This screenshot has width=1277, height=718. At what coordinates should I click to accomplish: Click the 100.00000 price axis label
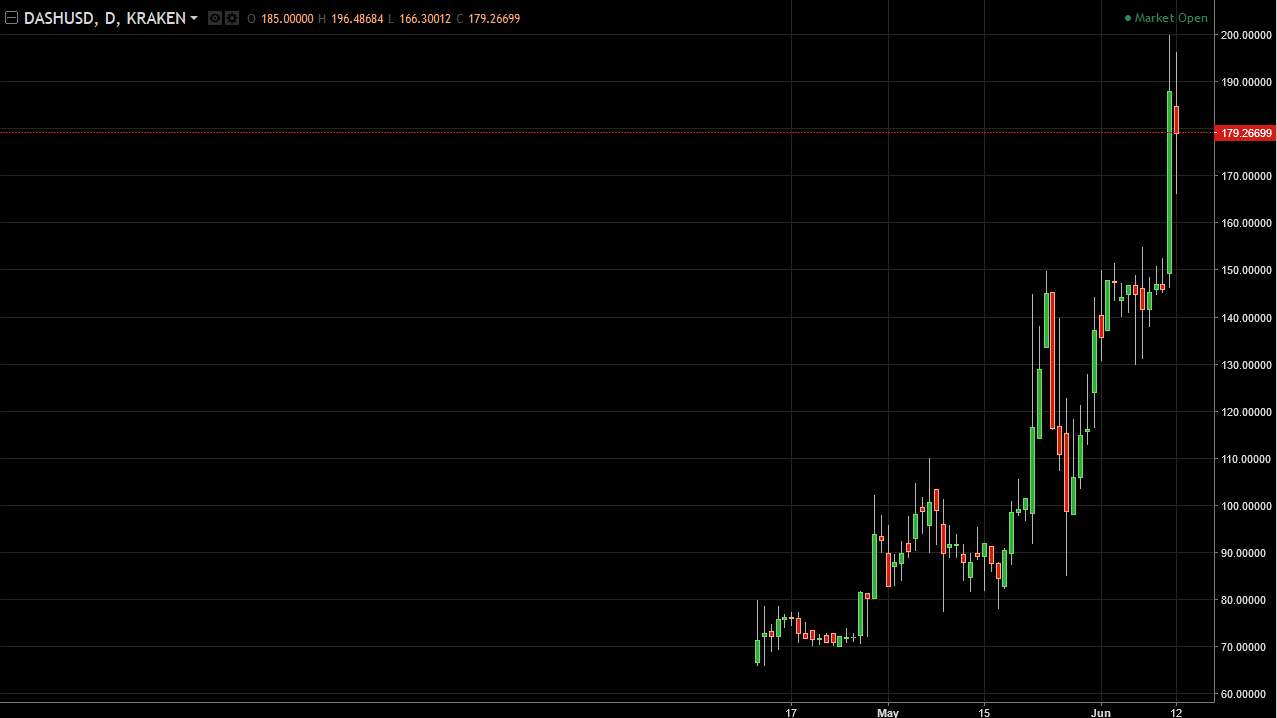(x=1246, y=506)
